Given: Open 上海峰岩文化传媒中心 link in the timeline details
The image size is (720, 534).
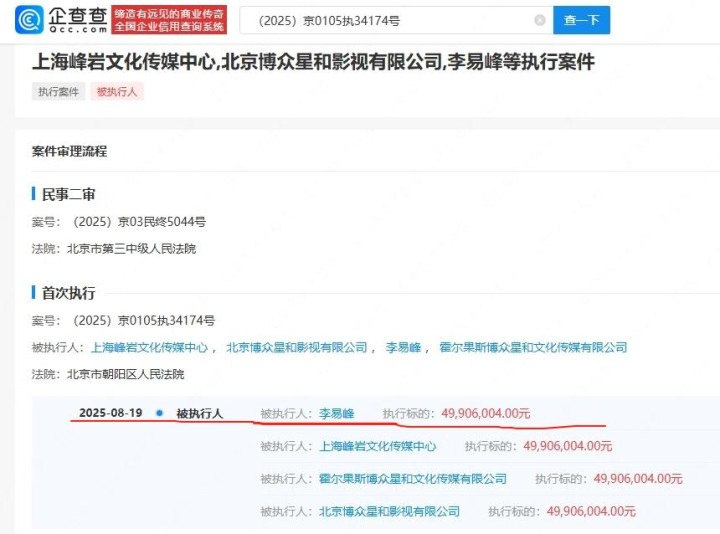Looking at the screenshot, I should click(x=377, y=446).
